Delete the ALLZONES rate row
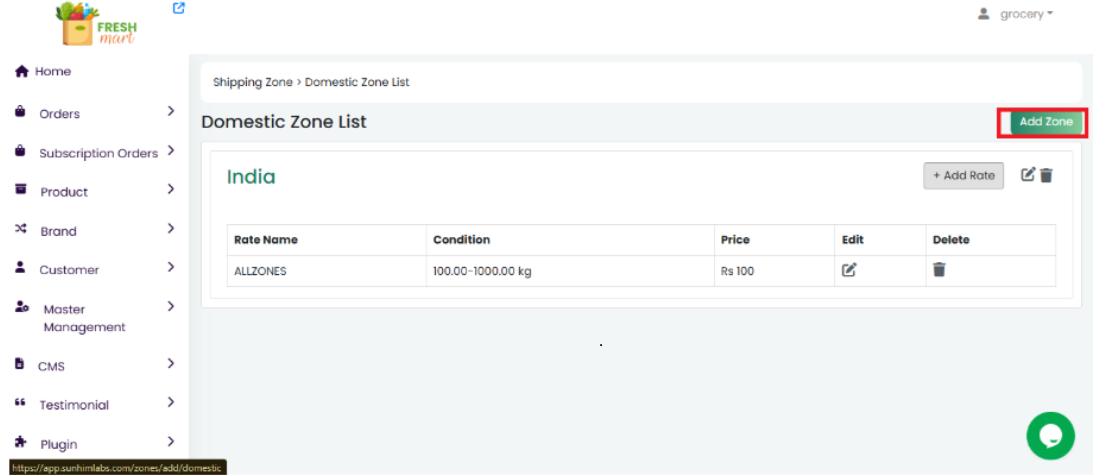Image resolution: width=1093 pixels, height=476 pixels. 939,270
